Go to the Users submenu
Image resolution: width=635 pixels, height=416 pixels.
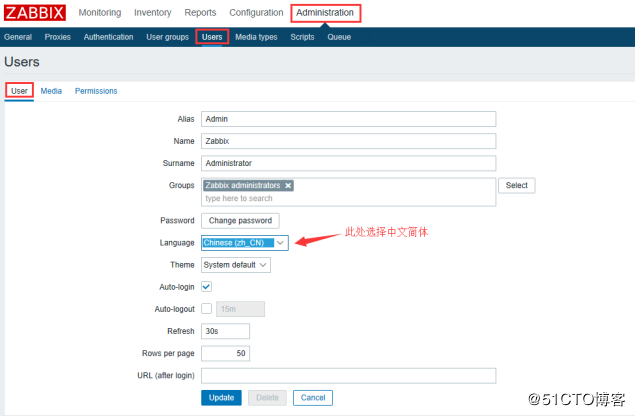click(x=212, y=37)
